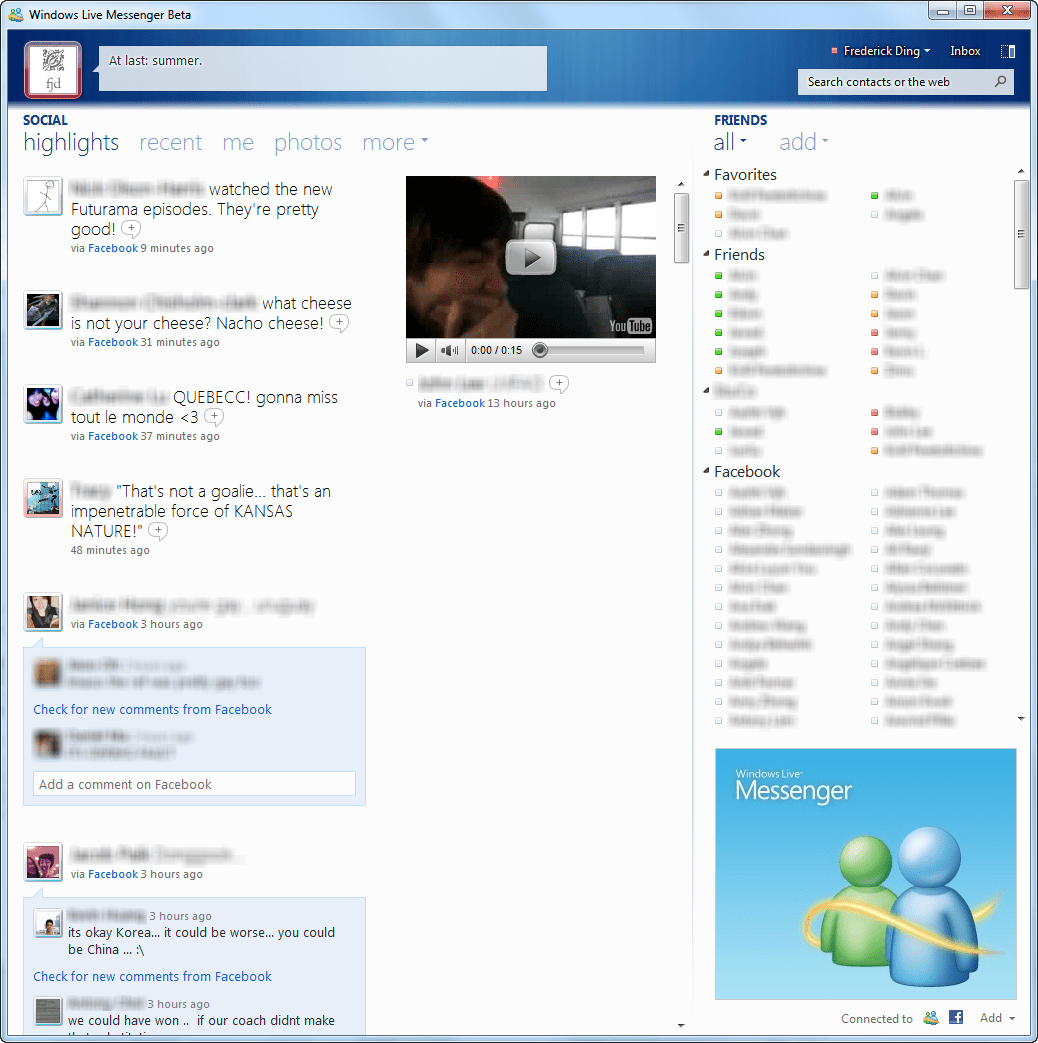Click the SOCIAL heading
The width and height of the screenshot is (1038, 1043).
point(45,120)
